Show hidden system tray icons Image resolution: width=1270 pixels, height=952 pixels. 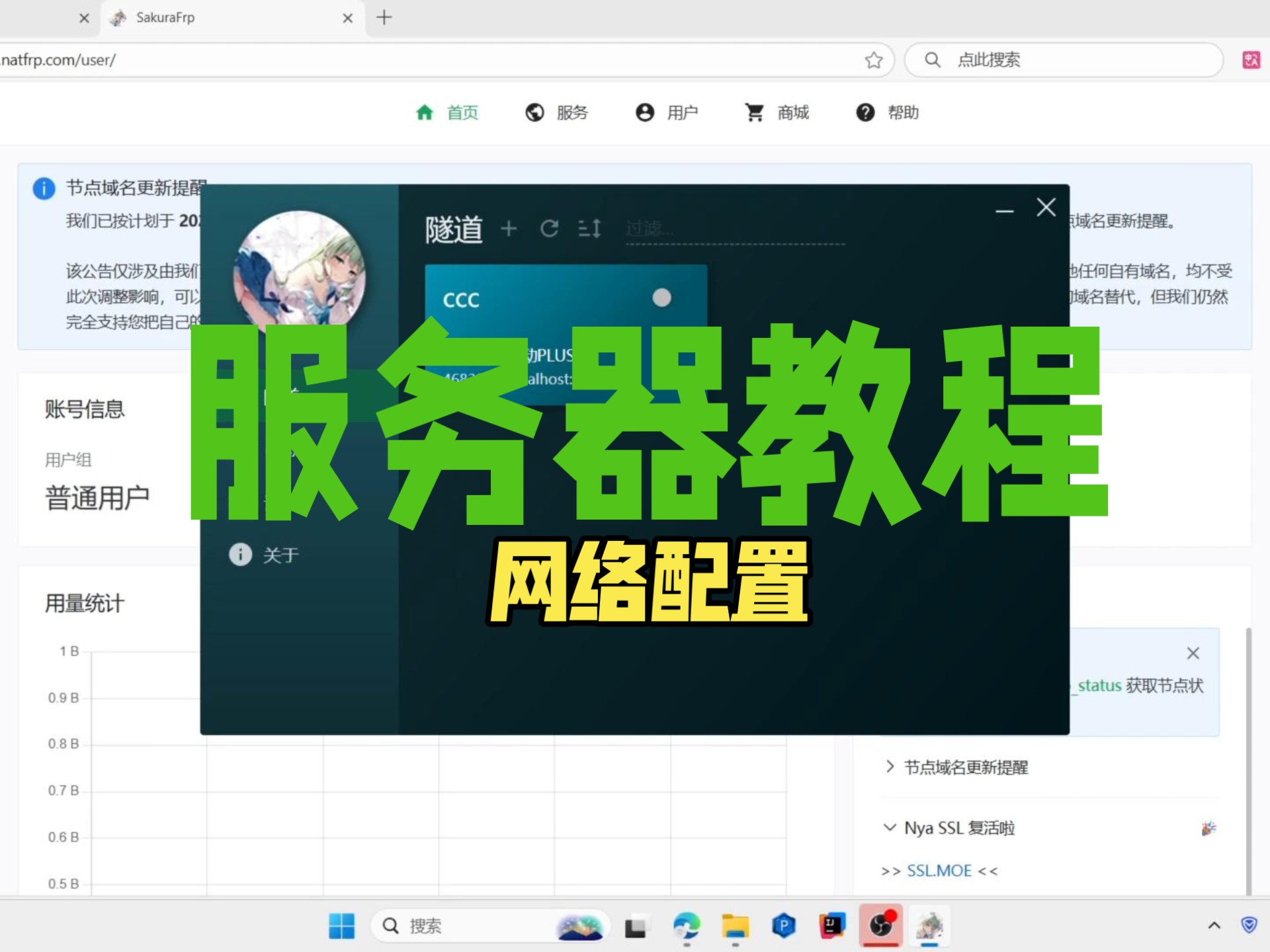tap(1214, 926)
